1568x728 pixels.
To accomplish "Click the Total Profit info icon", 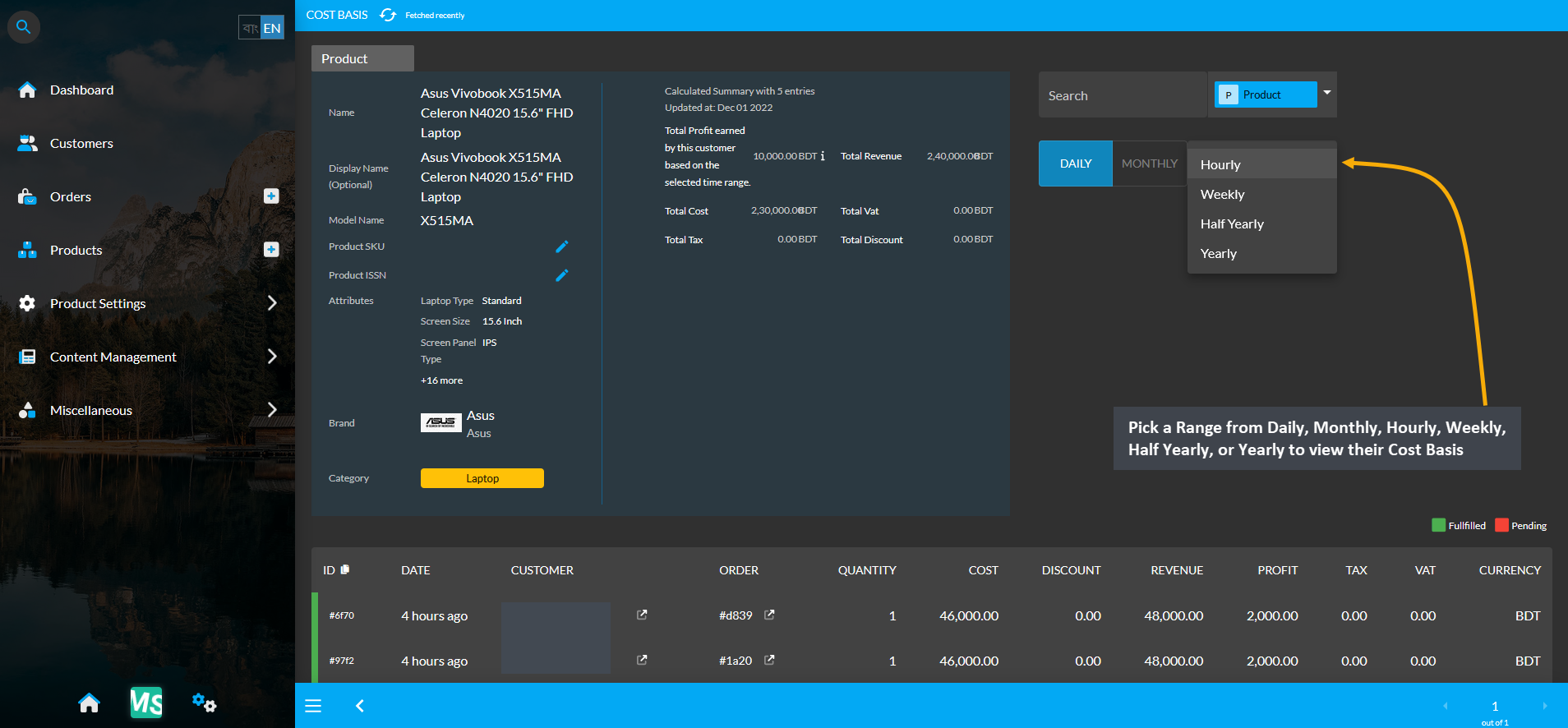I will (823, 156).
